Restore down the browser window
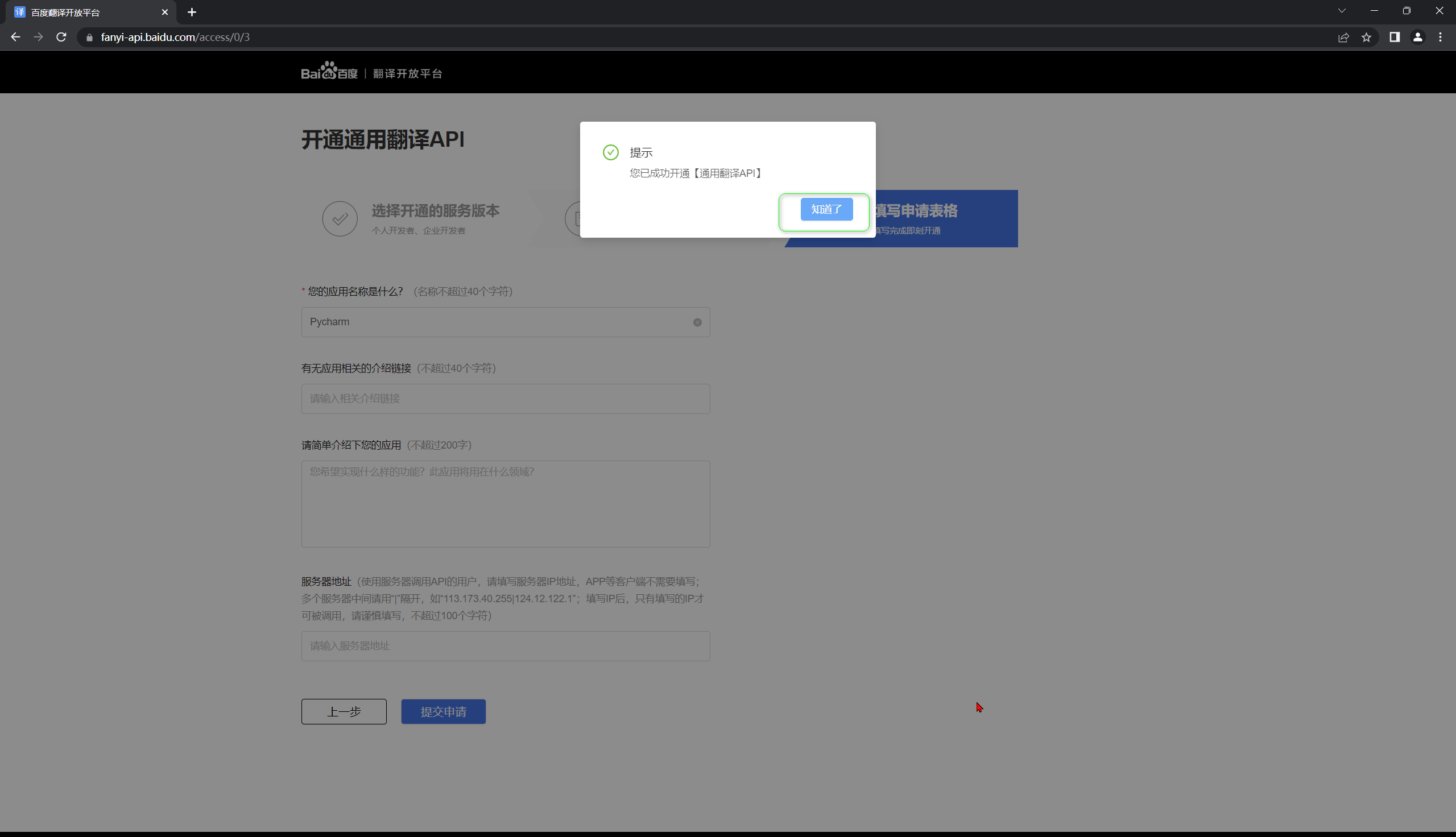 [x=1407, y=11]
